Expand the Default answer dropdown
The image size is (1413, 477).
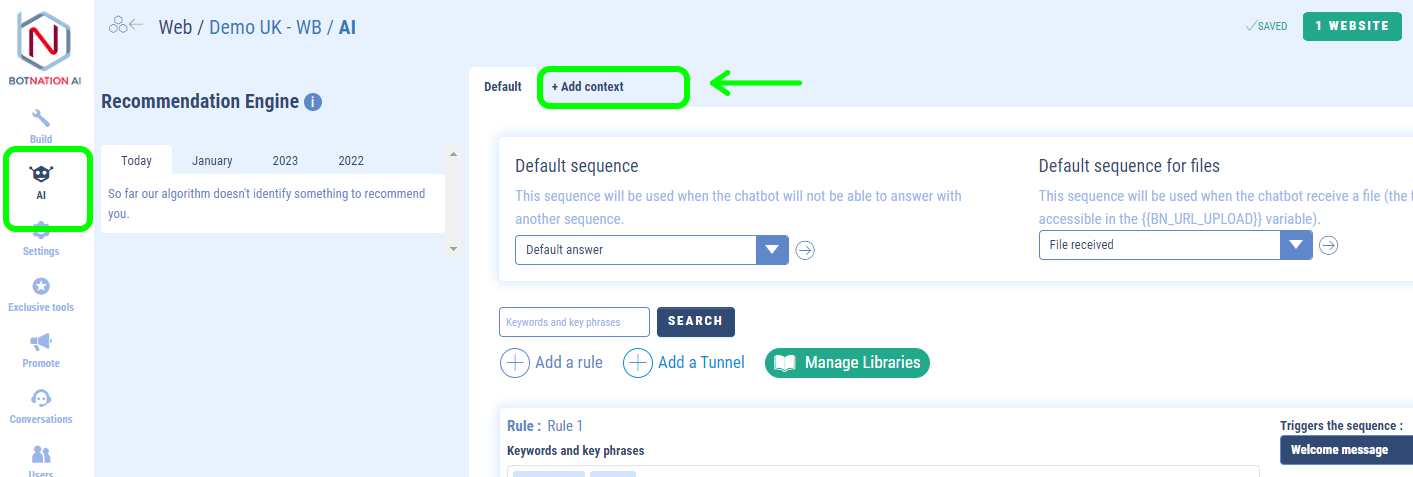click(x=652, y=250)
